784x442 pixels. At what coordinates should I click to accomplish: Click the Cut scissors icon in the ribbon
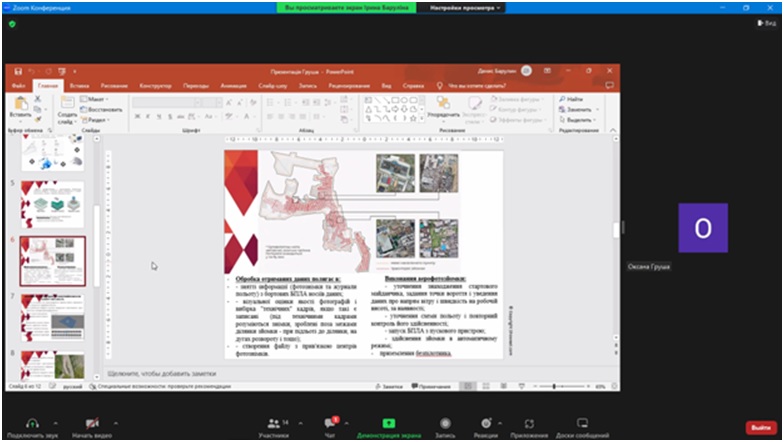pos(38,99)
